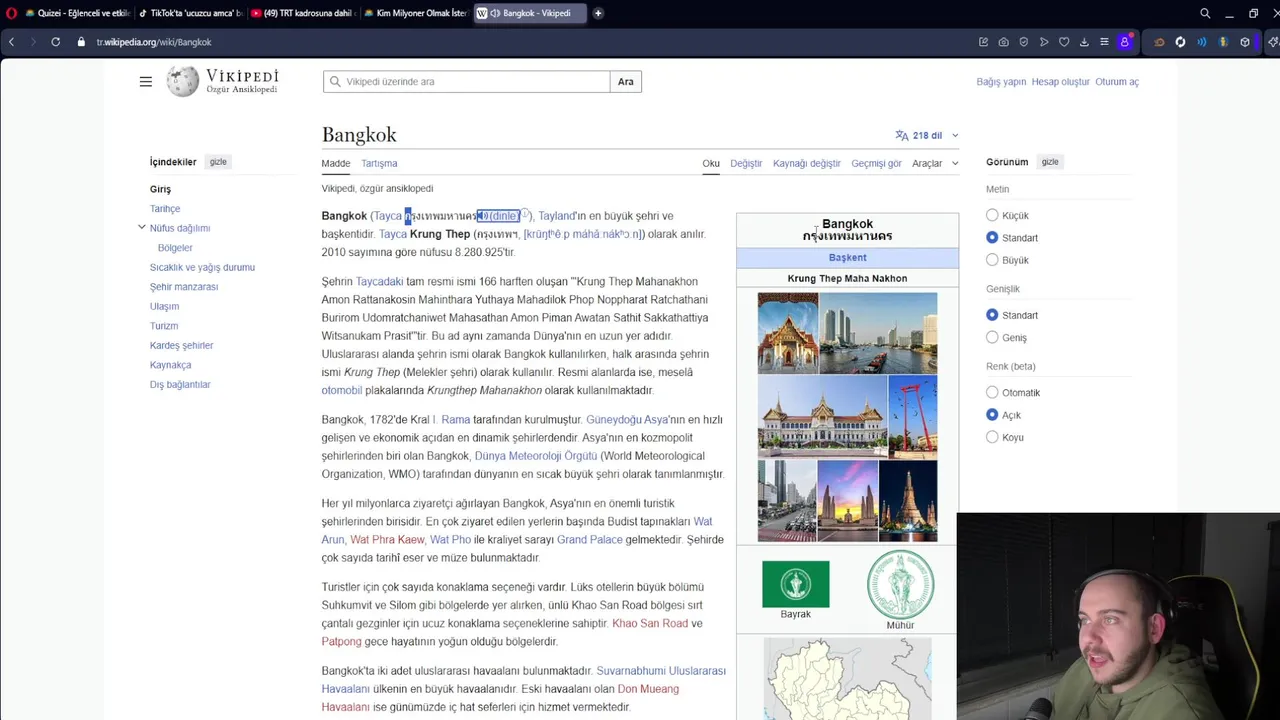Click the Opera Flow send icon

tap(1044, 42)
